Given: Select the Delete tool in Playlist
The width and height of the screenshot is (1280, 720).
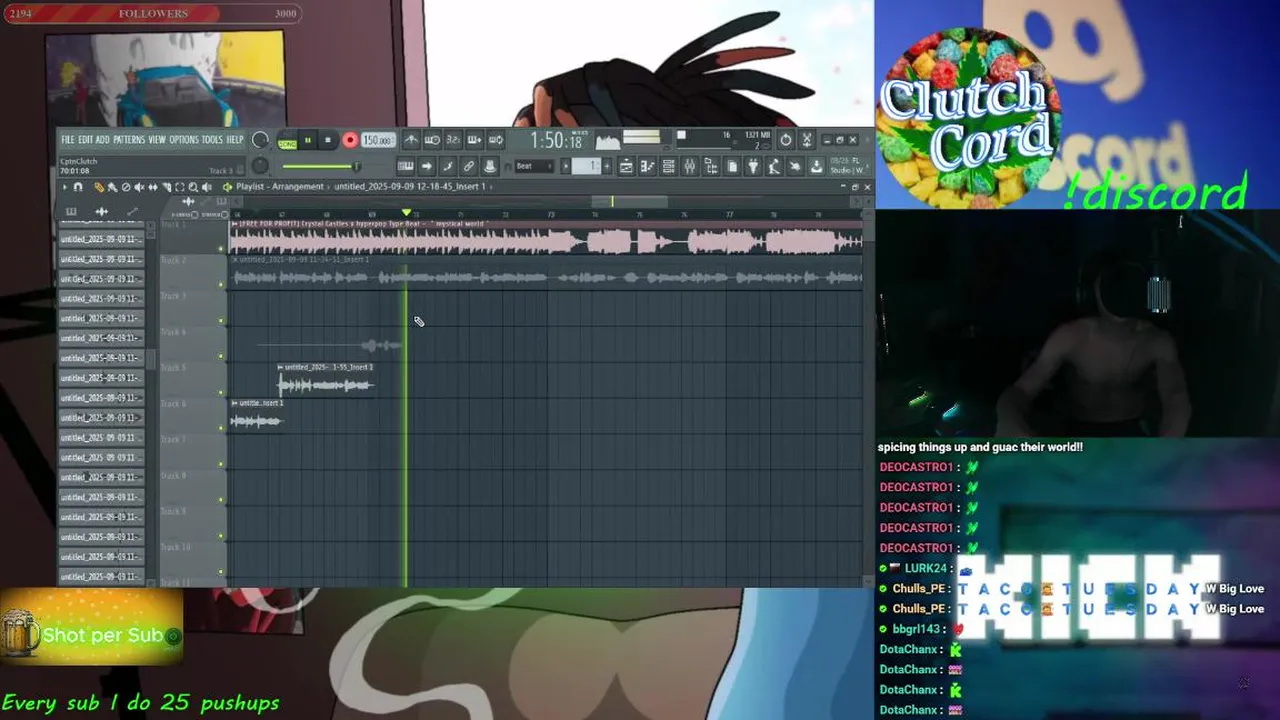Looking at the screenshot, I should click(x=126, y=187).
